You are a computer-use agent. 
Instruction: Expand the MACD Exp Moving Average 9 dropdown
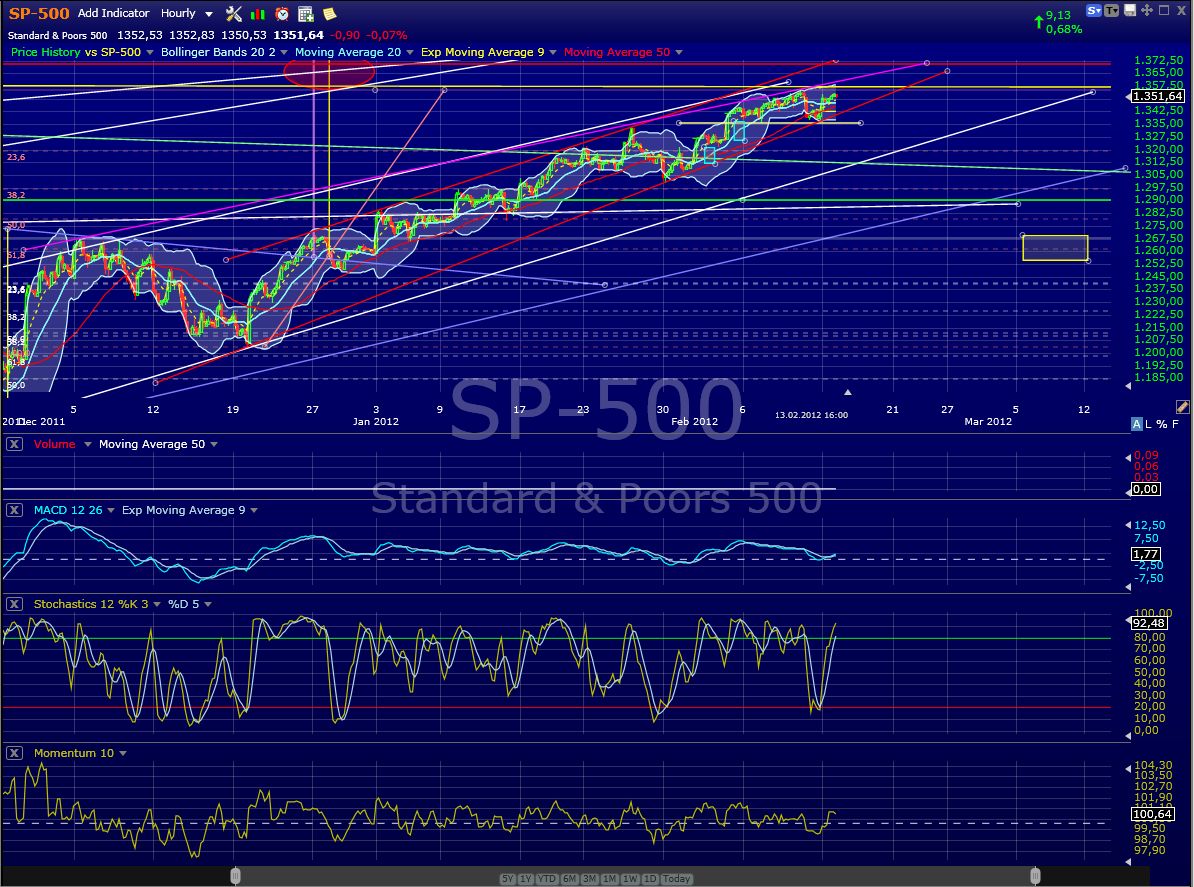coord(254,510)
